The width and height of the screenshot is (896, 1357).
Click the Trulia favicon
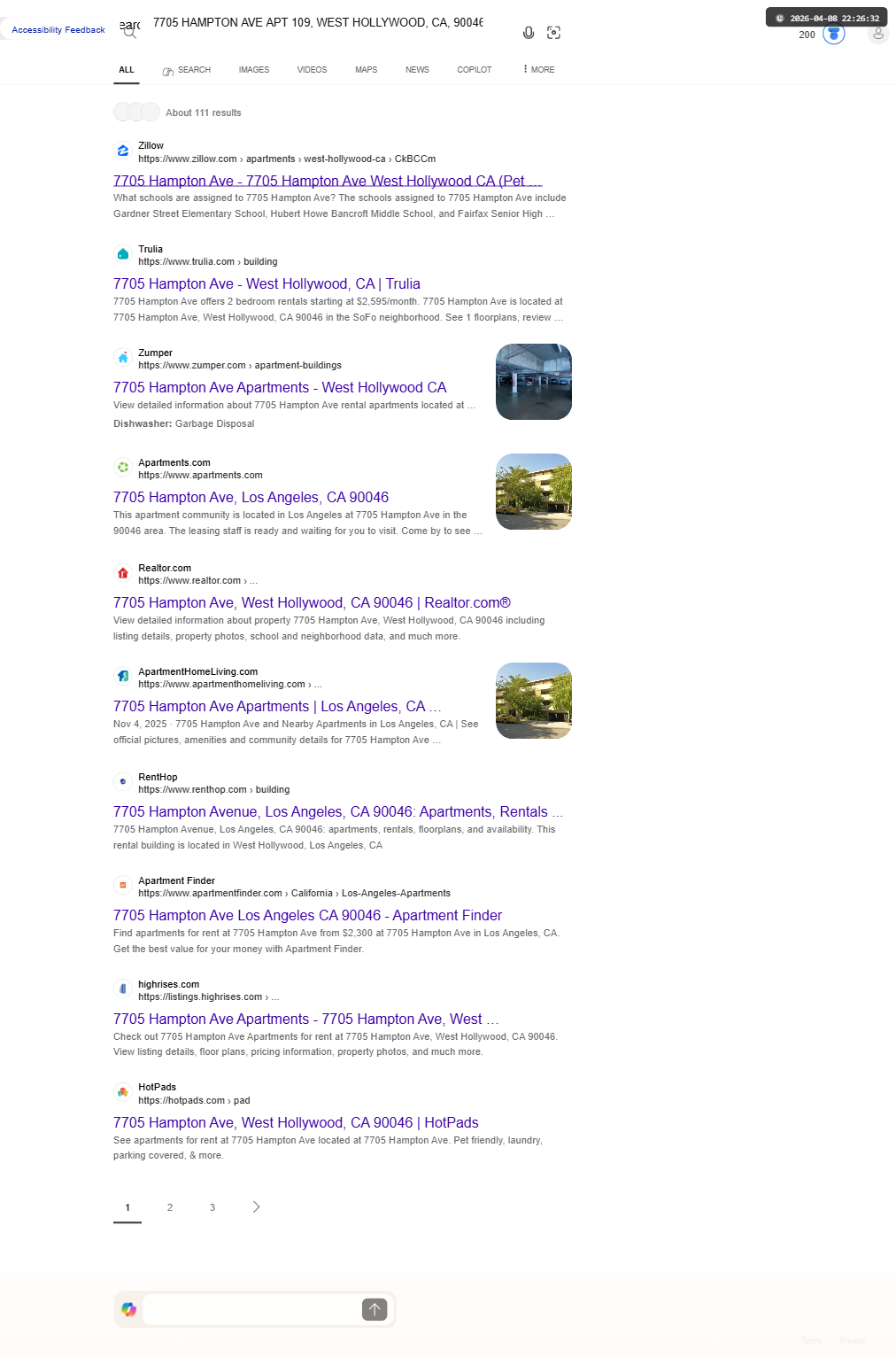[123, 255]
